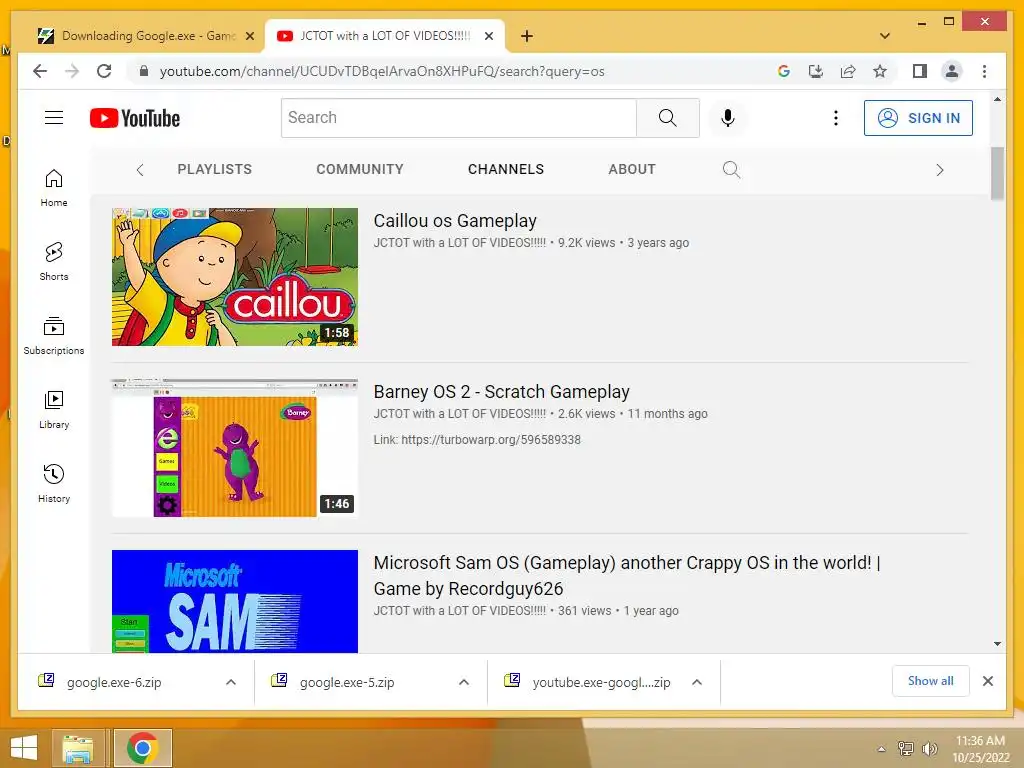
Task: Click the YouTube search magnifier button
Action: point(667,118)
